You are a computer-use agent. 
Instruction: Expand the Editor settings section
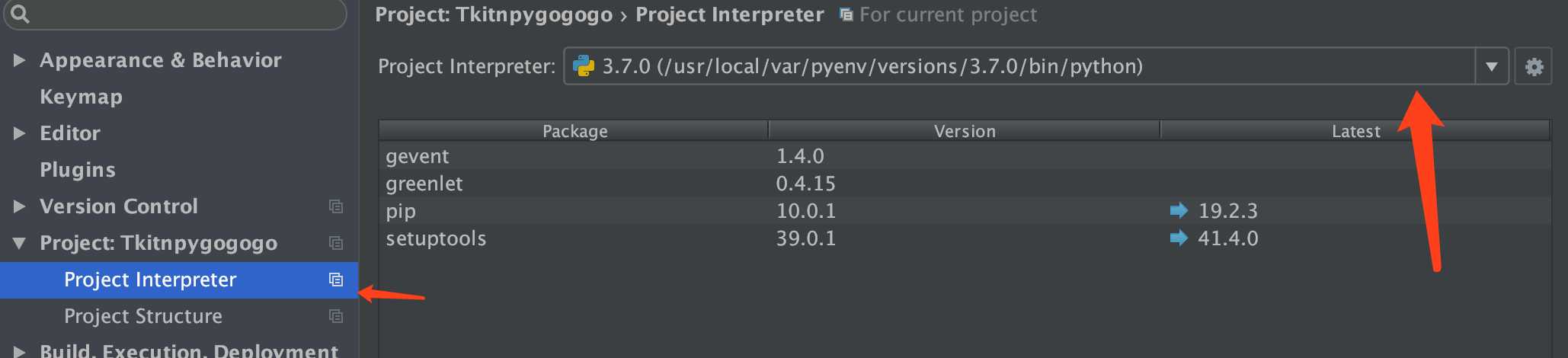coord(20,133)
